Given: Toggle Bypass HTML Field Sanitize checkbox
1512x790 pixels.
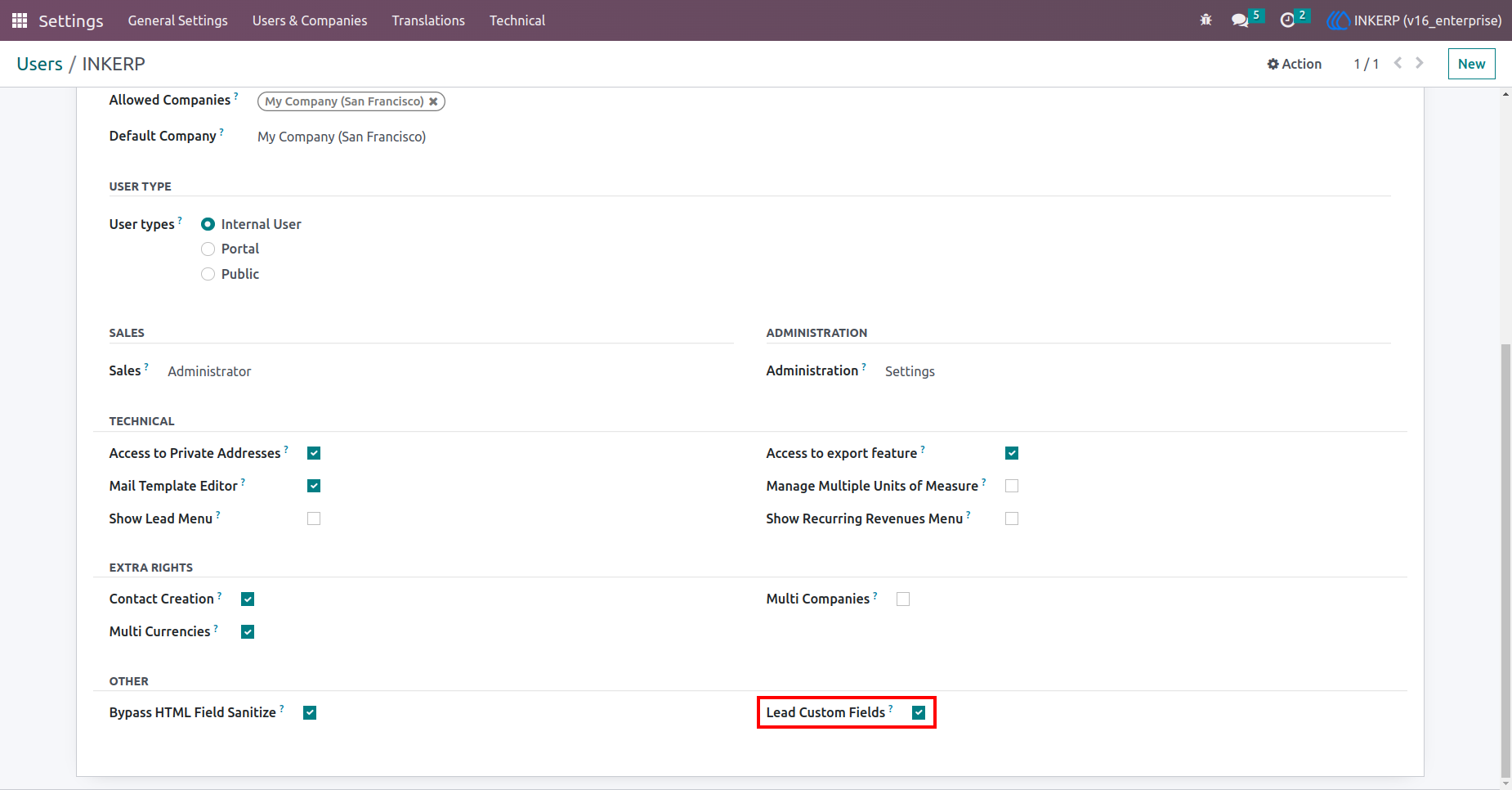Looking at the screenshot, I should coord(310,713).
